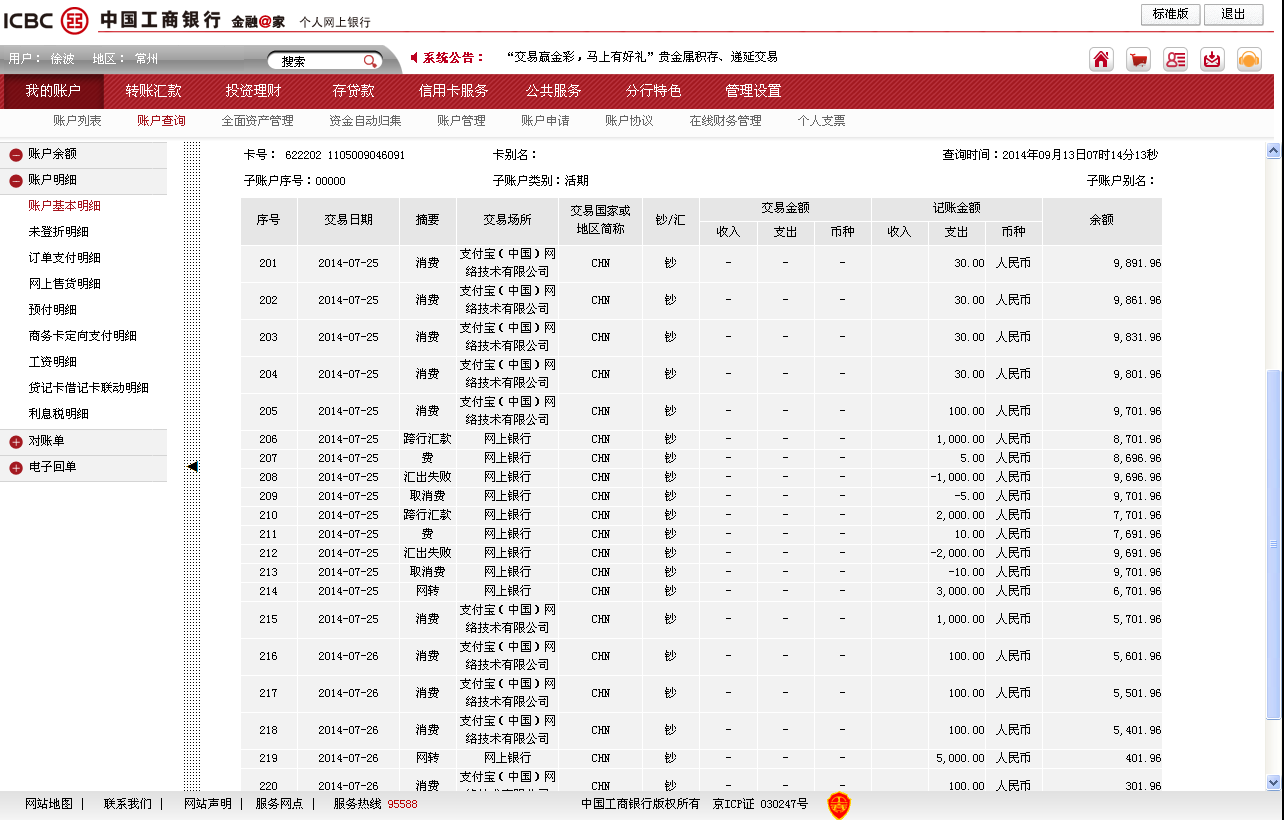The image size is (1284, 820).
Task: Click the ICBC logo
Action: click(x=45, y=20)
